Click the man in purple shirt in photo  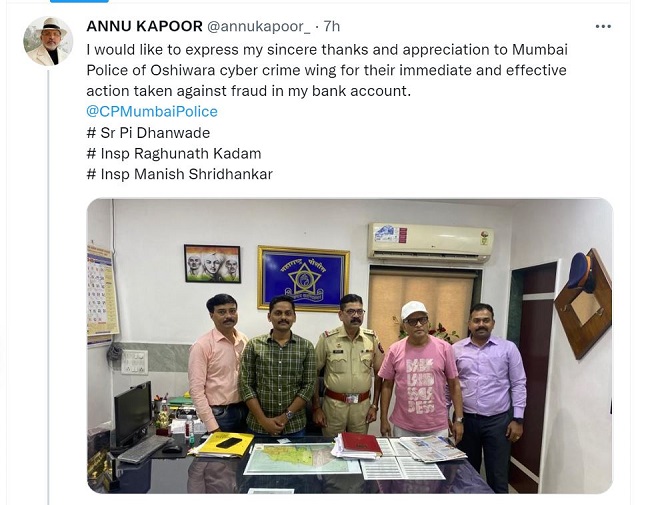pyautogui.click(x=489, y=396)
